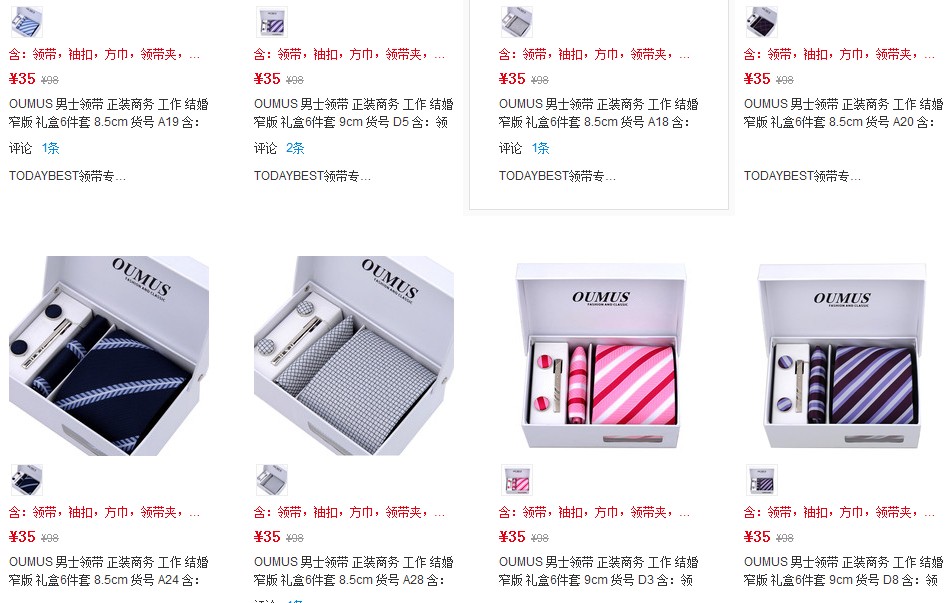The width and height of the screenshot is (947, 603).
Task: Select small swatch thumbnail for A19 tie
Action: pyautogui.click(x=27, y=22)
